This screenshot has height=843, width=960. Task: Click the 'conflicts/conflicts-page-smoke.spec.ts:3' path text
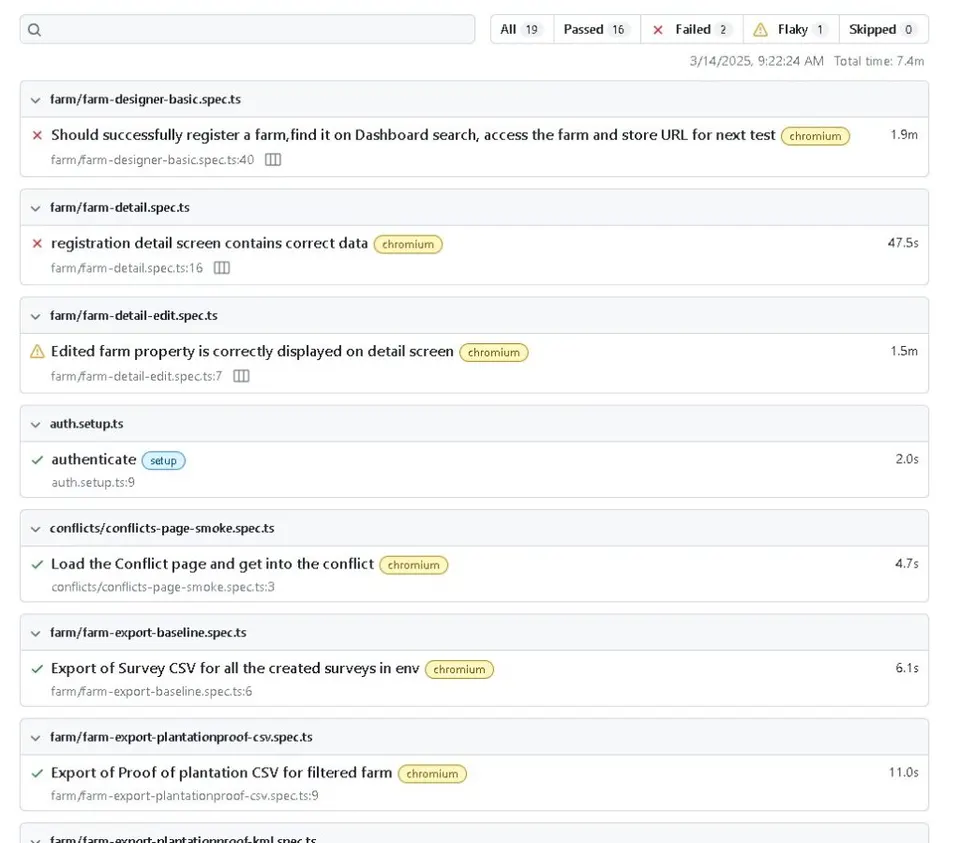pos(163,587)
